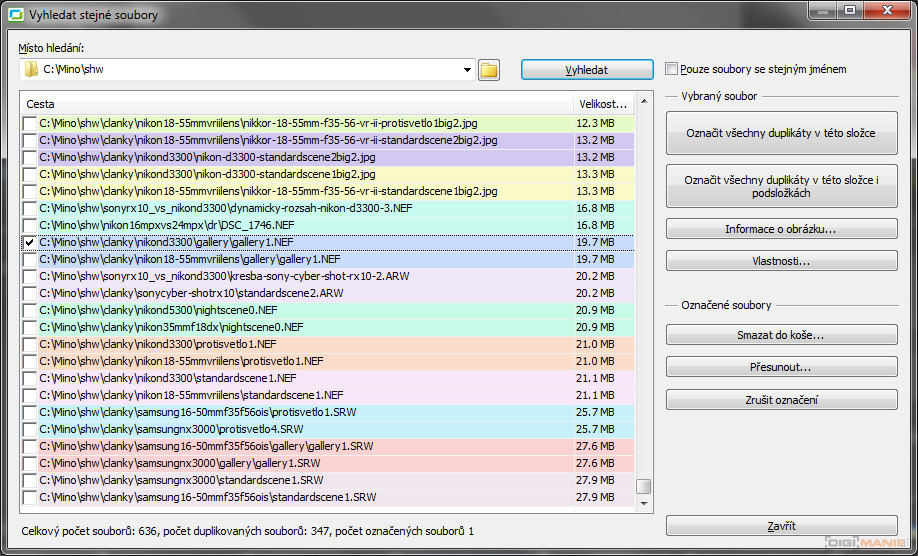The image size is (918, 556).
Task: Enable 'Pouze soubory se stejným jménem' checkbox
Action: coord(672,70)
